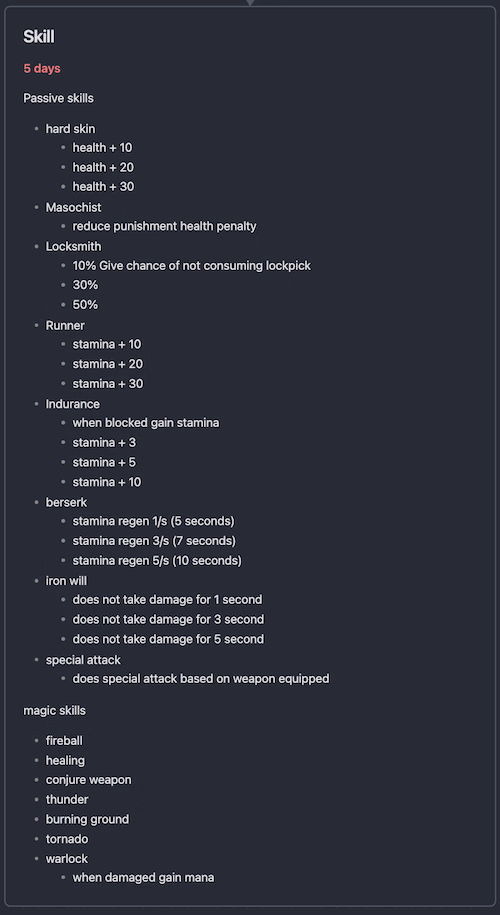This screenshot has width=500, height=915.
Task: Select the special attack skill item
Action: click(83, 660)
